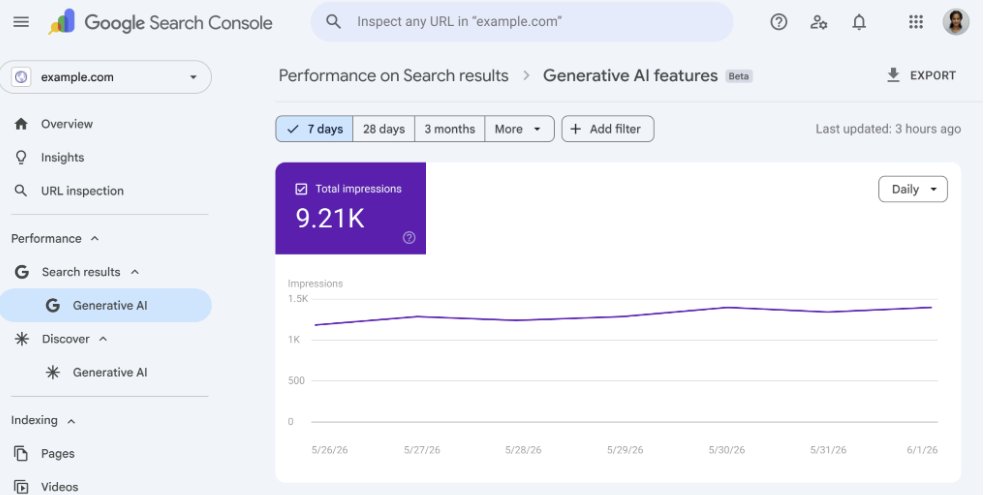Screen dimensions: 985x495
Task: Open the example.com property dropdown
Action: pyautogui.click(x=106, y=77)
